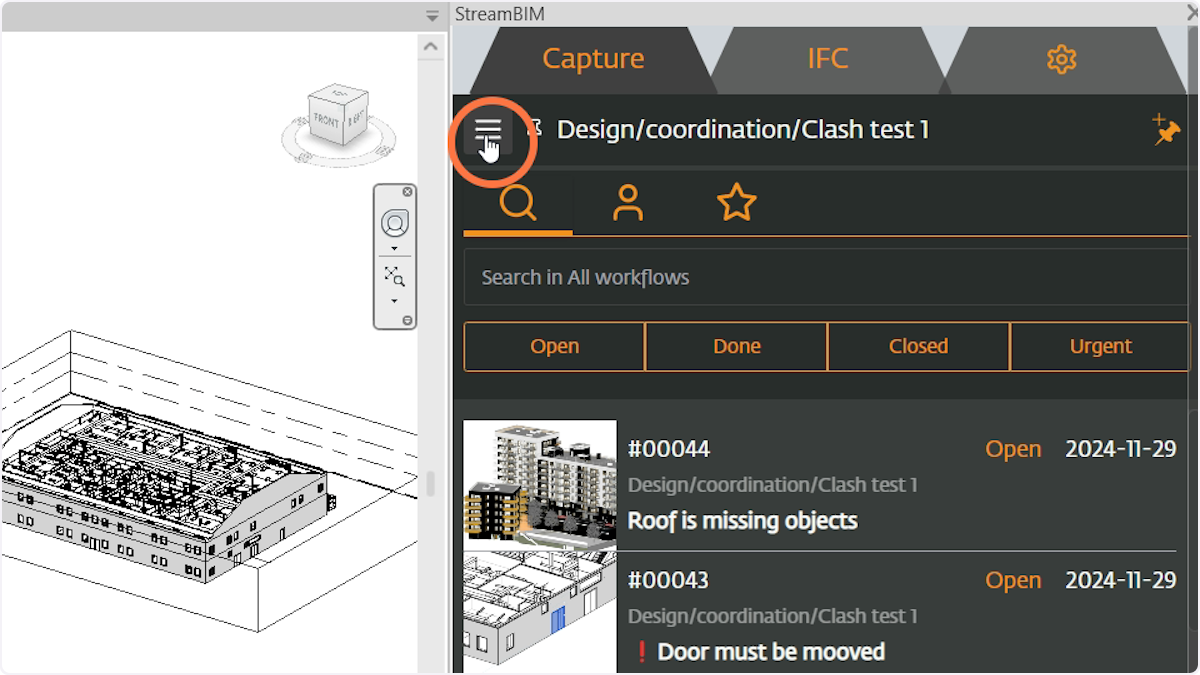This screenshot has height=675, width=1200.
Task: Click the Open status of topic #00043
Action: 1013,580
